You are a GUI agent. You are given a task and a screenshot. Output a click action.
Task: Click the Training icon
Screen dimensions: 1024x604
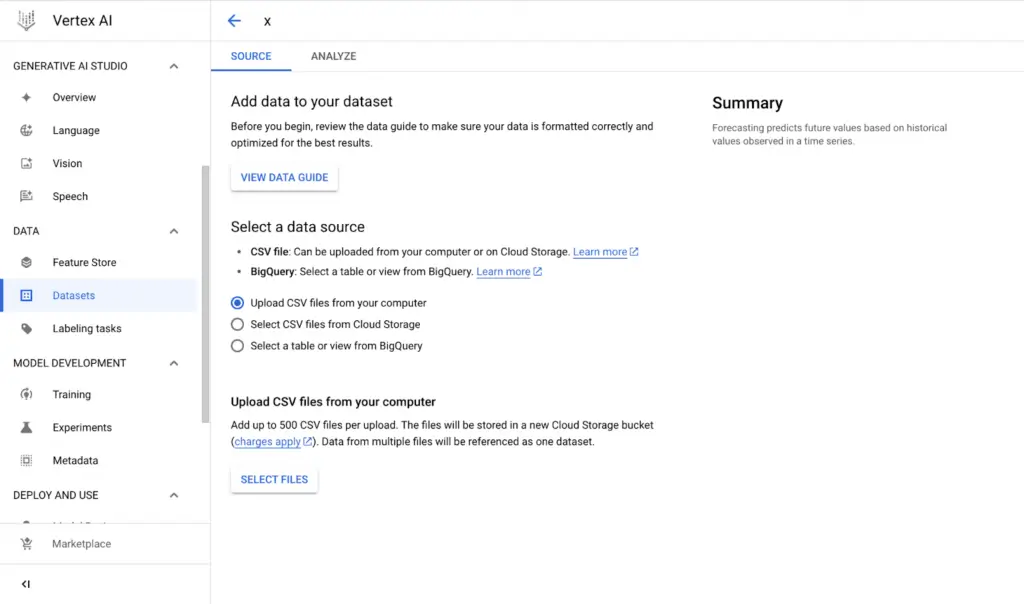click(26, 394)
